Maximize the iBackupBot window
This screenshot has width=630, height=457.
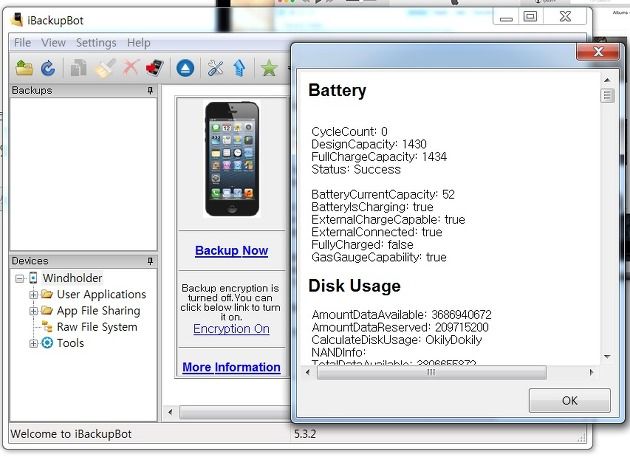pos(530,16)
